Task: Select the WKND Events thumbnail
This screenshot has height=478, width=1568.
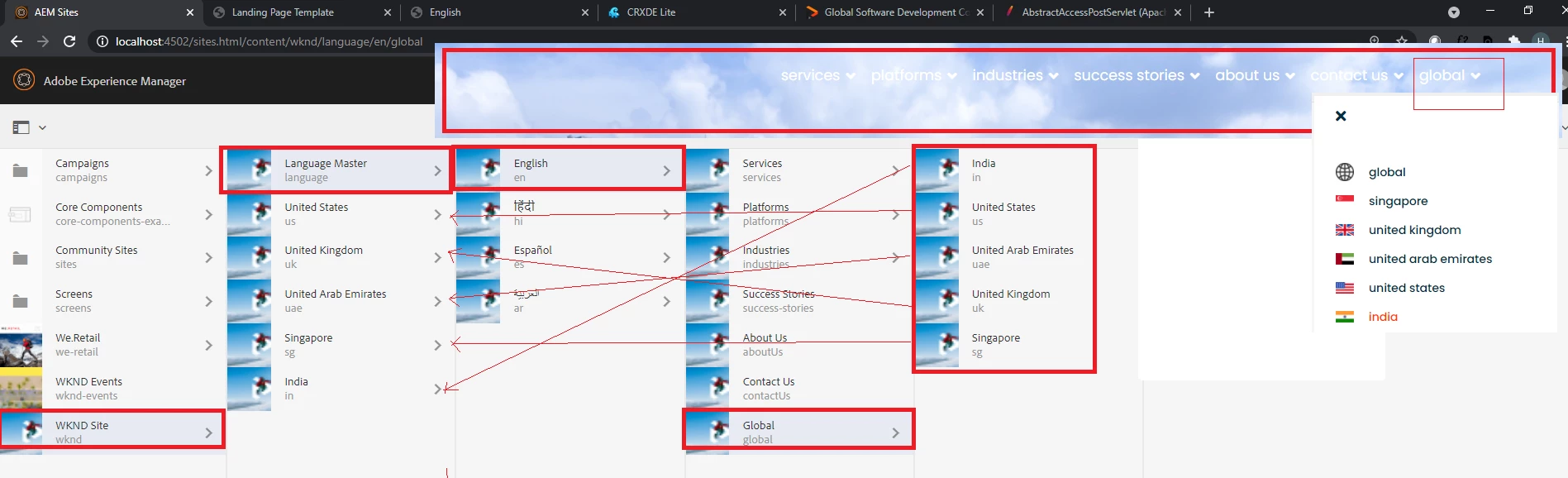Action: click(x=21, y=389)
